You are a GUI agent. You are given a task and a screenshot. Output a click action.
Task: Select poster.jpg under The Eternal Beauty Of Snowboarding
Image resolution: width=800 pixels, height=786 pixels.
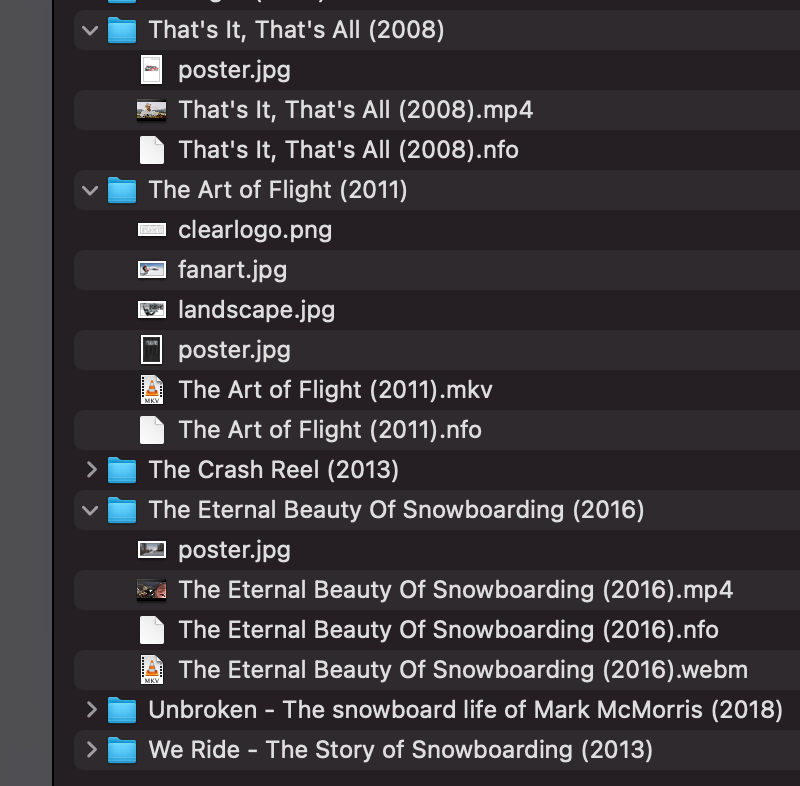point(234,550)
